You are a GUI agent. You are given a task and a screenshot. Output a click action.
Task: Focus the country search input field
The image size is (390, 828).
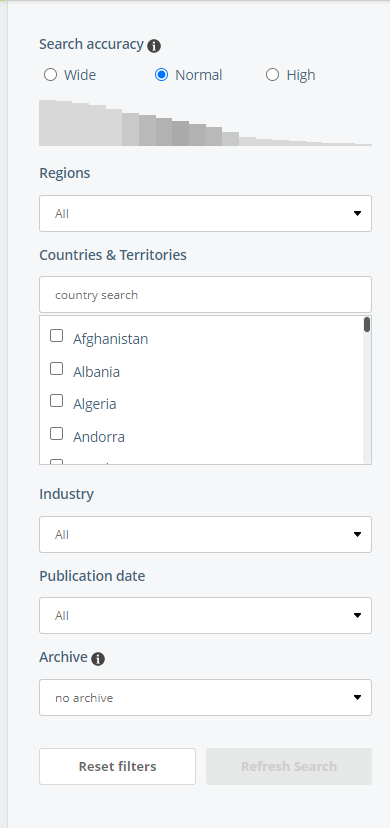[x=205, y=294]
